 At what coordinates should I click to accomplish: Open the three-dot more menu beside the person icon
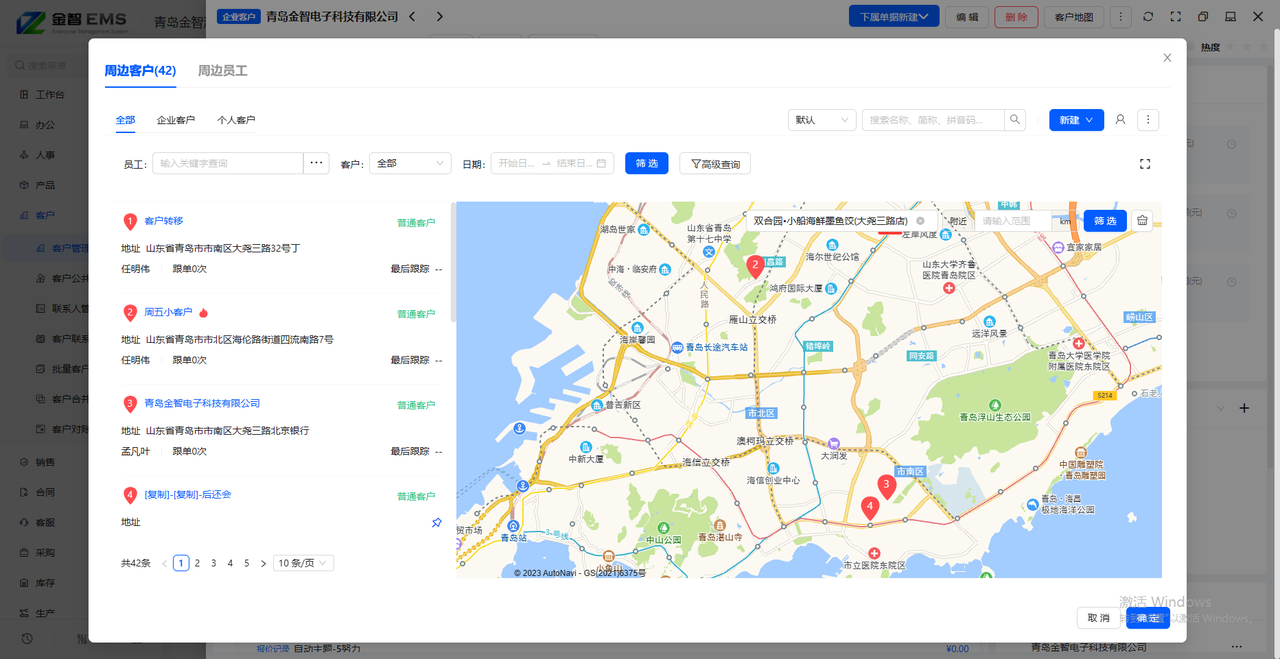1149,120
